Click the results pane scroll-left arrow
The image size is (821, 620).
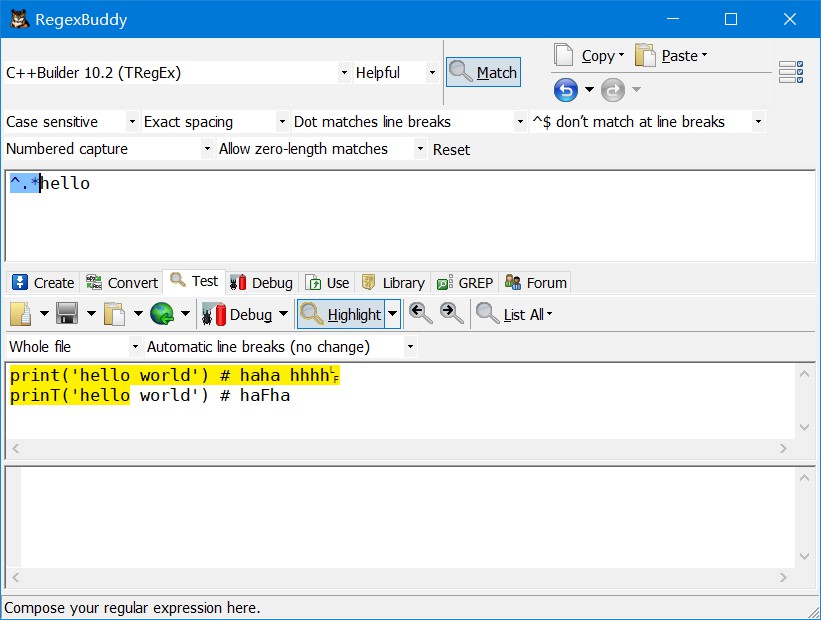[x=16, y=577]
